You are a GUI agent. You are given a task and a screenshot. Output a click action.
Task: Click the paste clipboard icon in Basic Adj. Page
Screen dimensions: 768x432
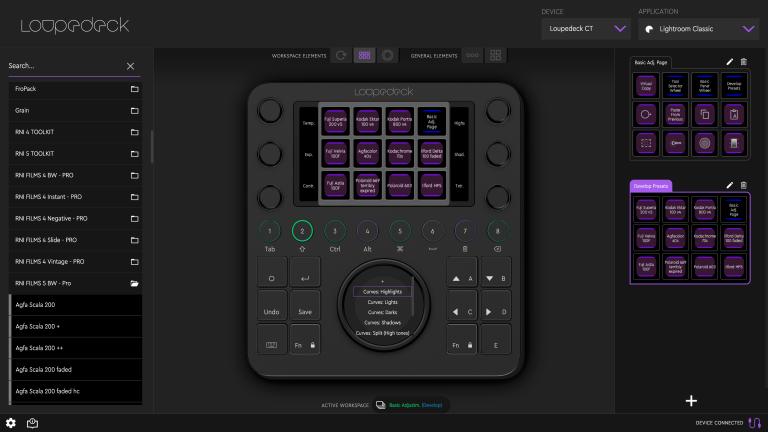[734, 115]
